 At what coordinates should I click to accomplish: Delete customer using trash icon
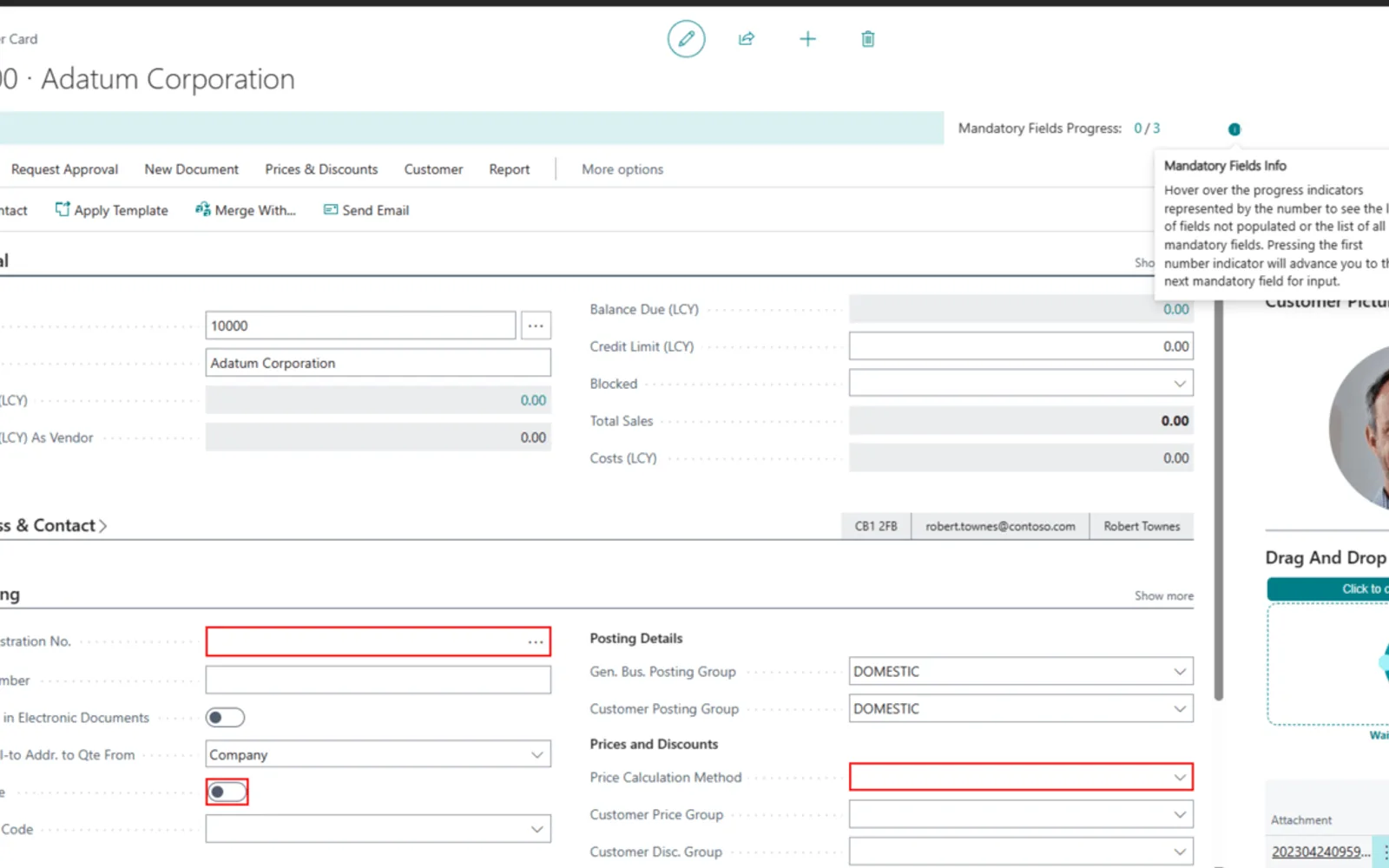[x=868, y=39]
